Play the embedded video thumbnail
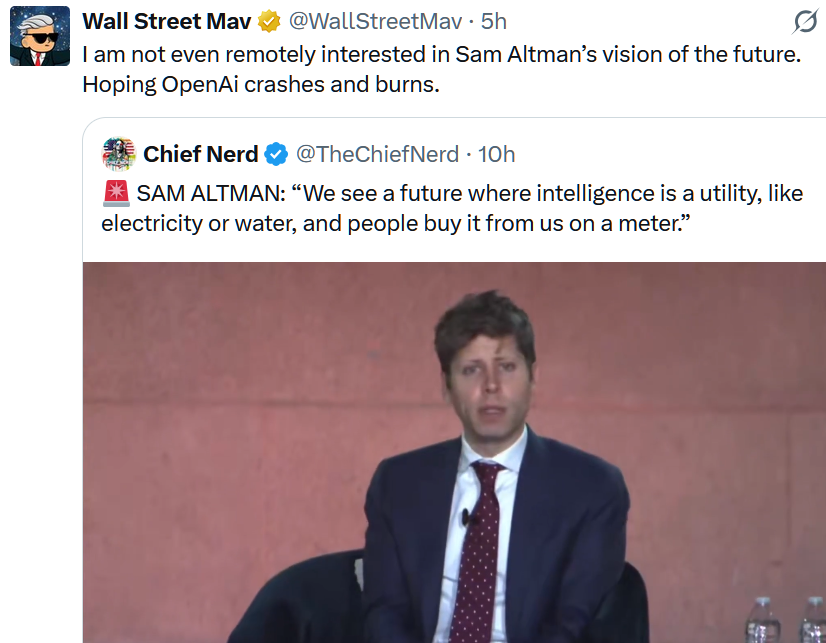 coord(454,452)
